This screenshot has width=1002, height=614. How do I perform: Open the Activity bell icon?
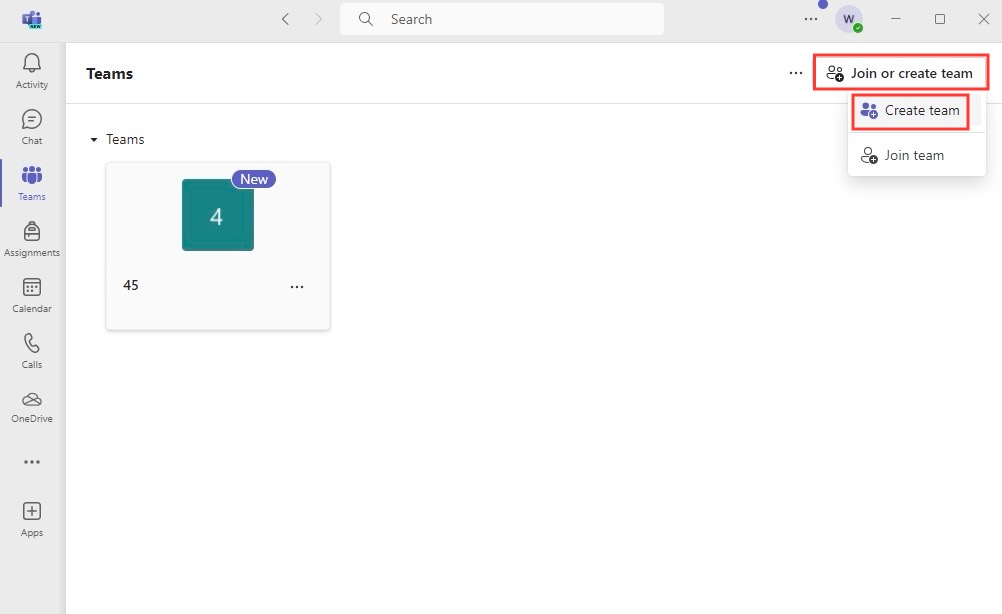click(31, 63)
